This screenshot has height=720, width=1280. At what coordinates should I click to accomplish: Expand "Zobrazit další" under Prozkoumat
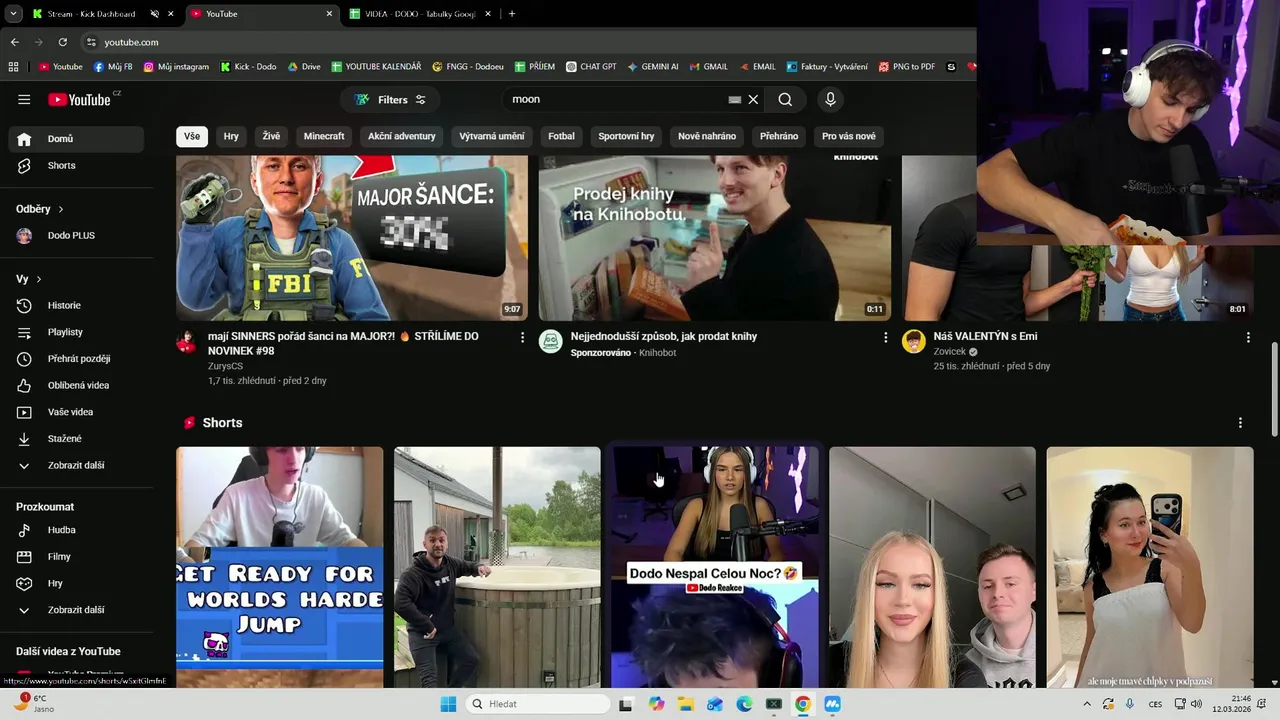click(x=76, y=610)
